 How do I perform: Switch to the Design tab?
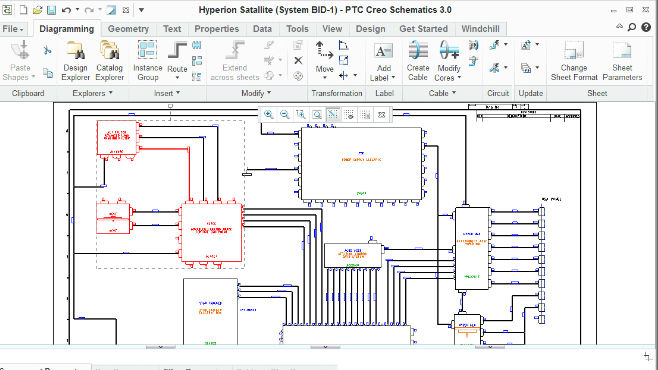370,29
